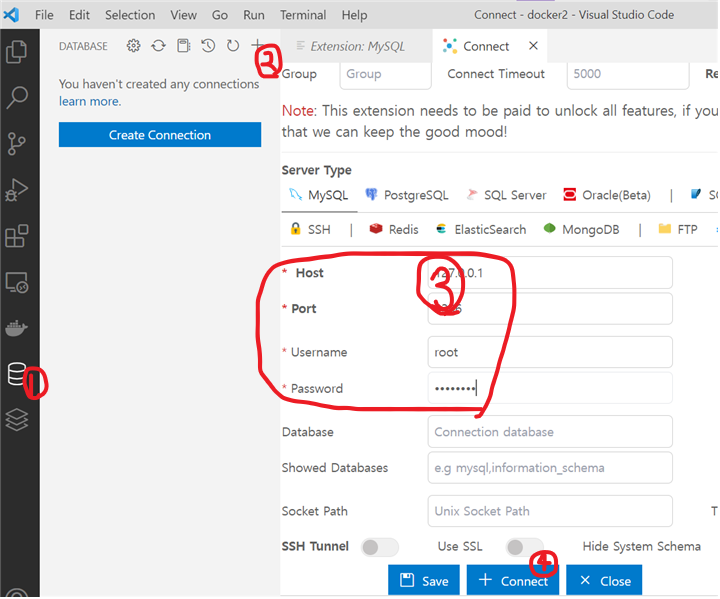720x599 pixels.
Task: Open the Run and Debug view
Action: pos(17,190)
